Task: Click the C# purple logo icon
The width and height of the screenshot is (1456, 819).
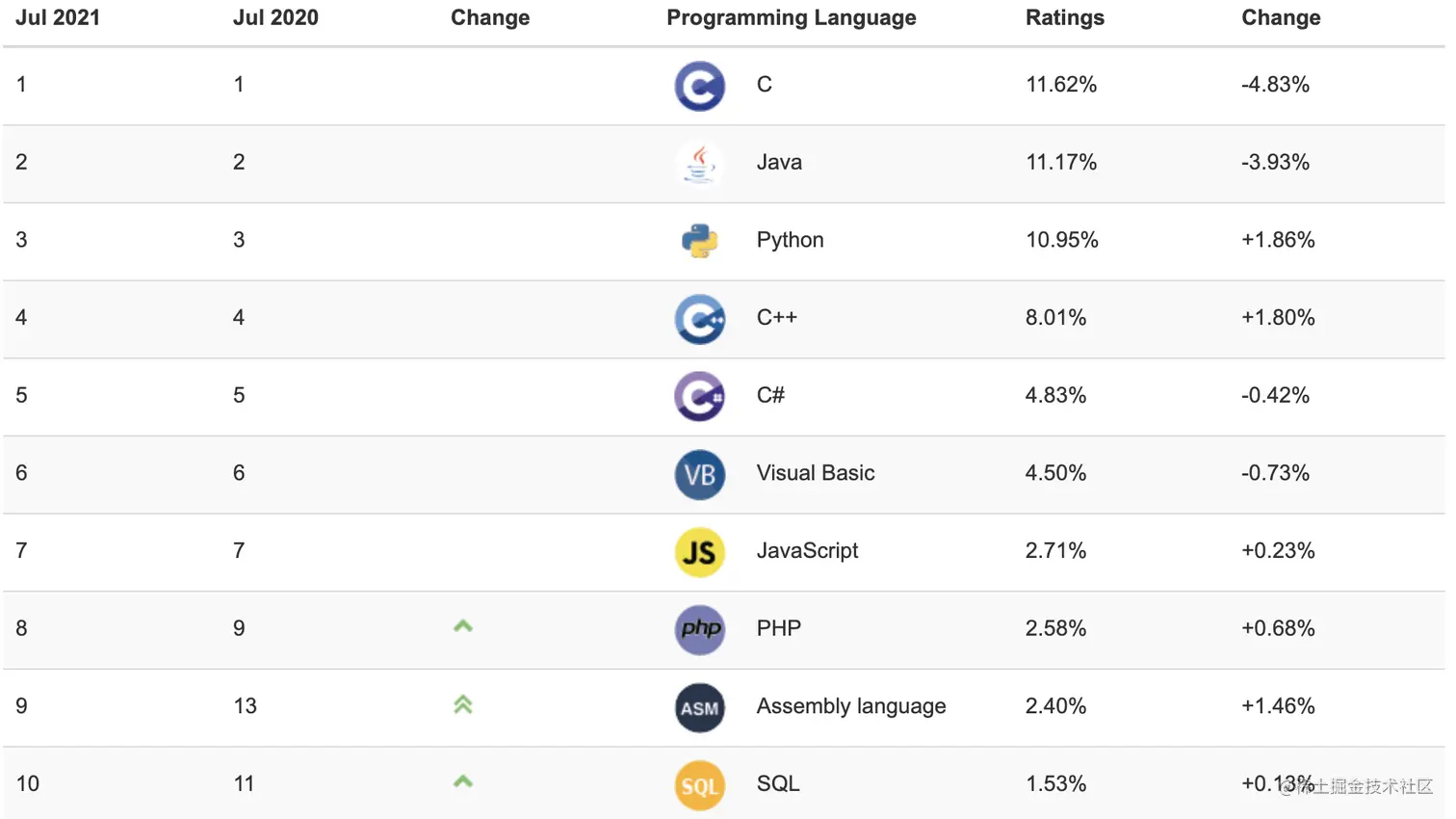Action: click(x=699, y=397)
